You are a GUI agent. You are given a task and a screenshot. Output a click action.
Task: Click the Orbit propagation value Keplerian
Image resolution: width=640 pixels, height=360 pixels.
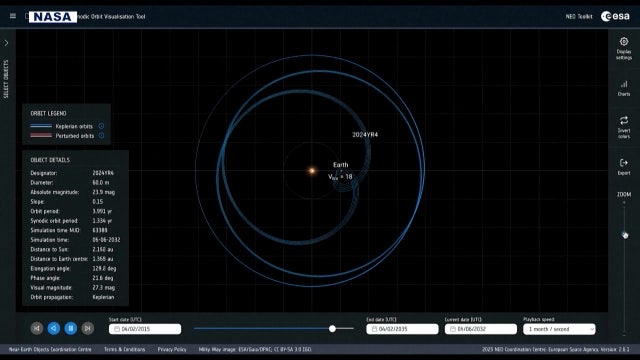point(103,297)
